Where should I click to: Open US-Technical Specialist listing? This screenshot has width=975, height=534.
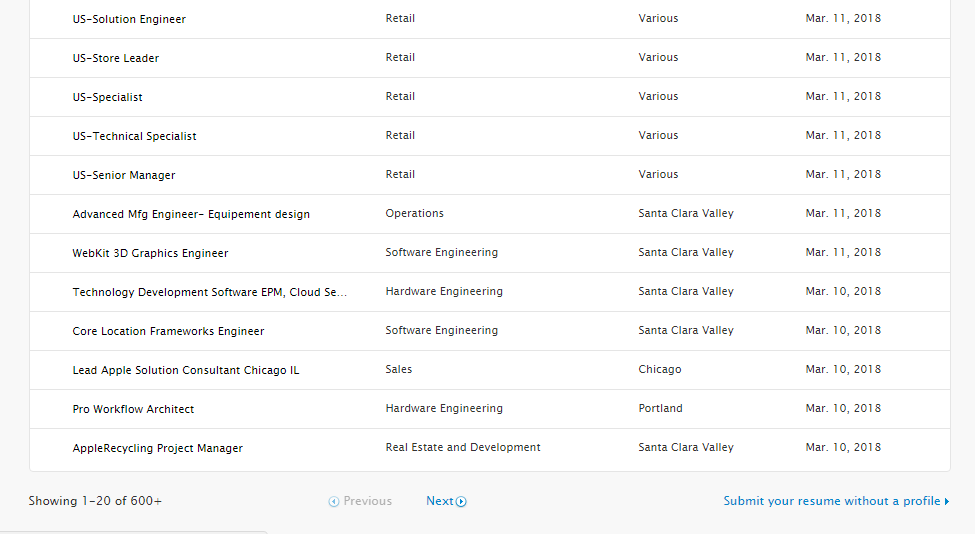(x=135, y=136)
